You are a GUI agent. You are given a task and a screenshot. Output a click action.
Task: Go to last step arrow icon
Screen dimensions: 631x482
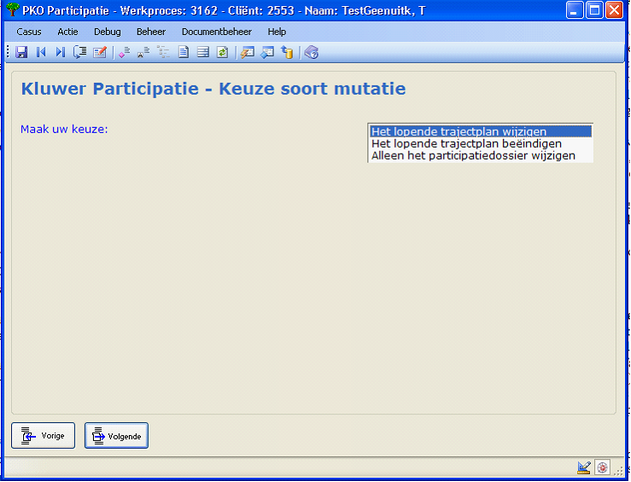tap(60, 52)
